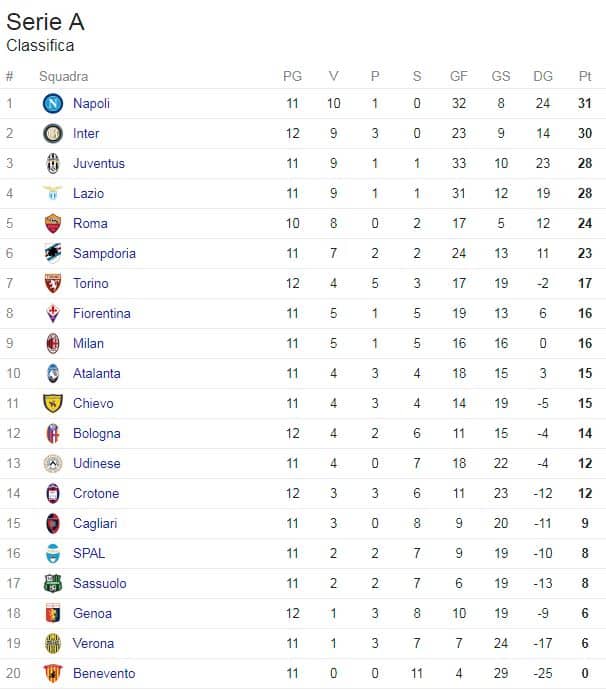Click the Napoli club crest icon
The height and width of the screenshot is (691, 606).
(x=53, y=103)
